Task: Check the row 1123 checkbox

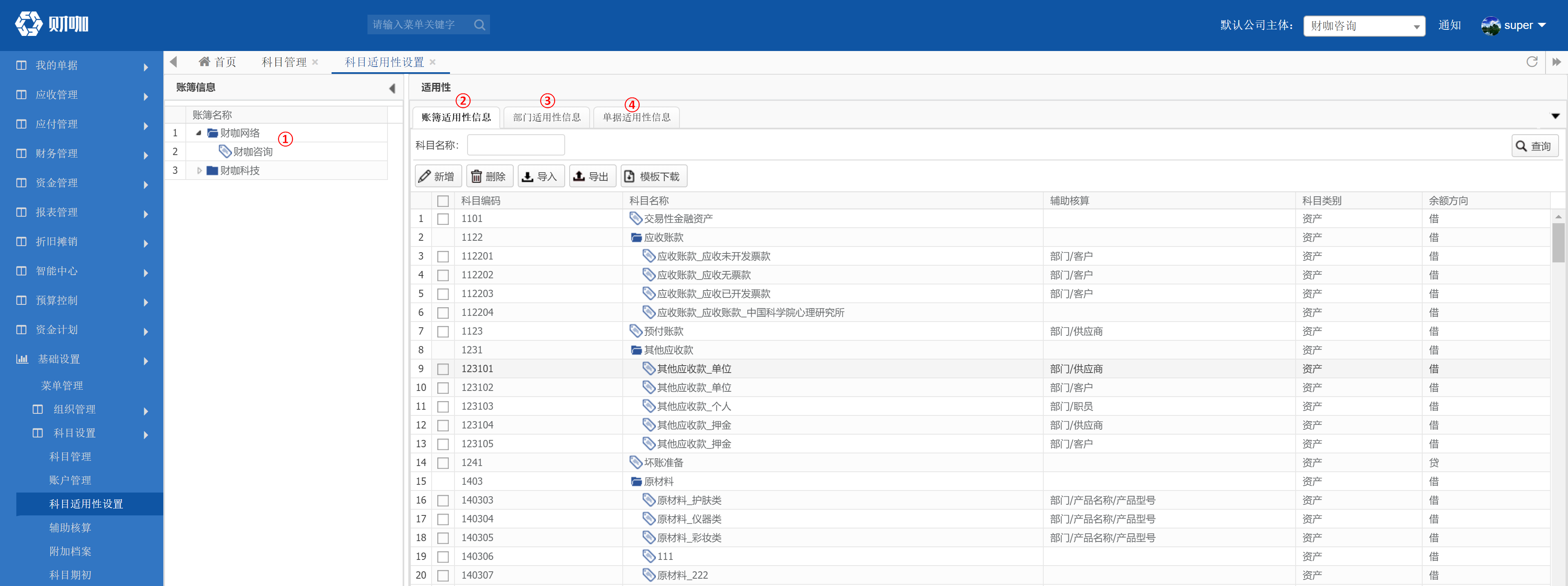Action: (443, 332)
